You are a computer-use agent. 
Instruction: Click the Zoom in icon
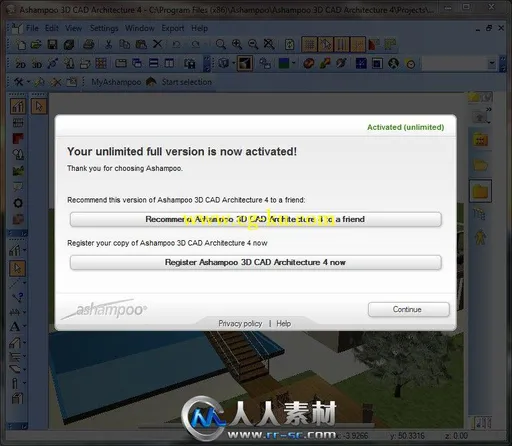237,44
